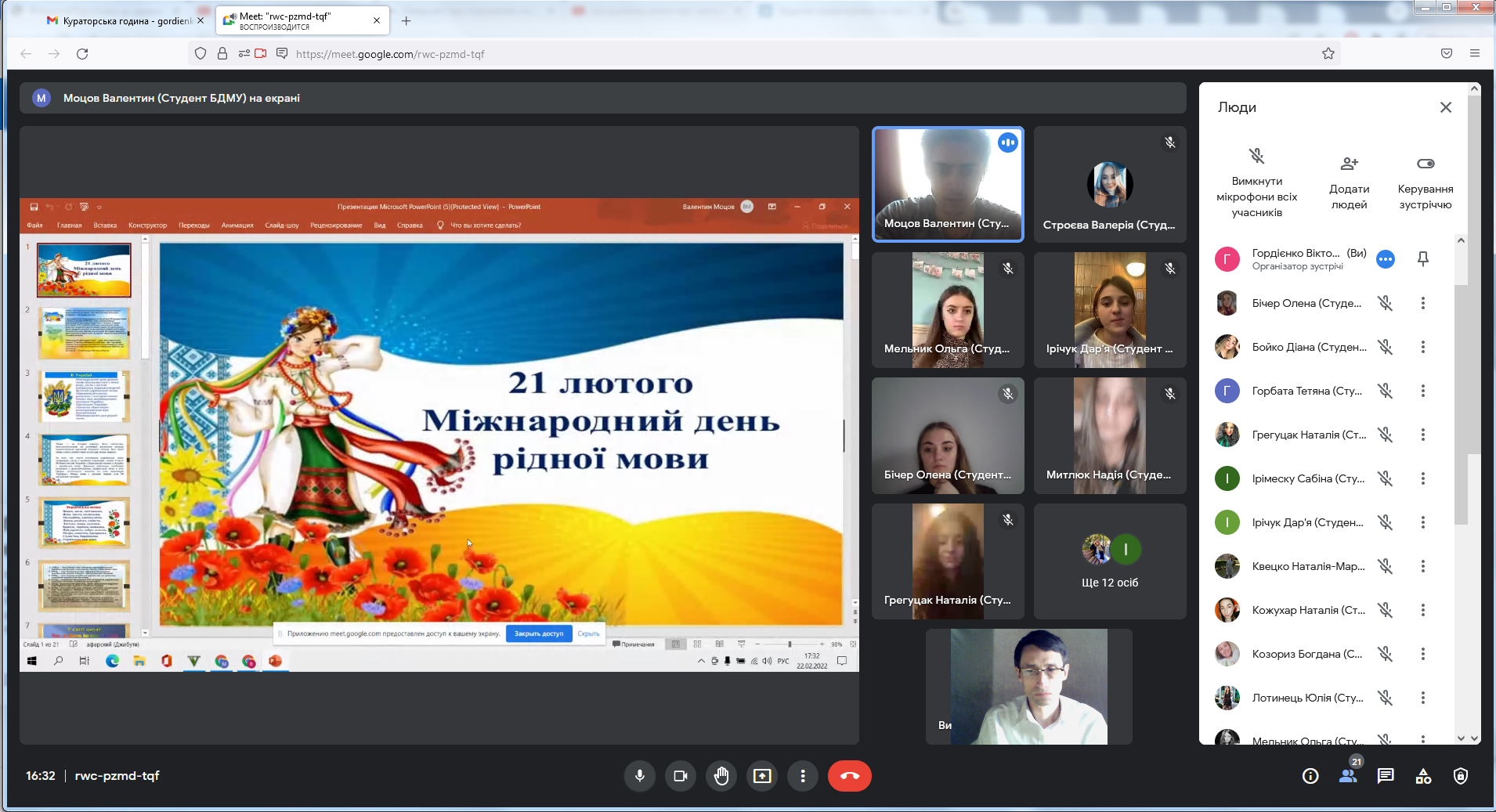1496x812 pixels.
Task: Open Анимация tab in shared PowerPoint
Action: (x=237, y=226)
